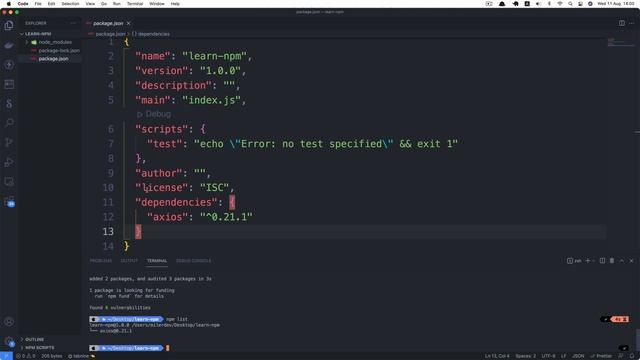Click the "ISC" license value

pyautogui.click(x=214, y=188)
